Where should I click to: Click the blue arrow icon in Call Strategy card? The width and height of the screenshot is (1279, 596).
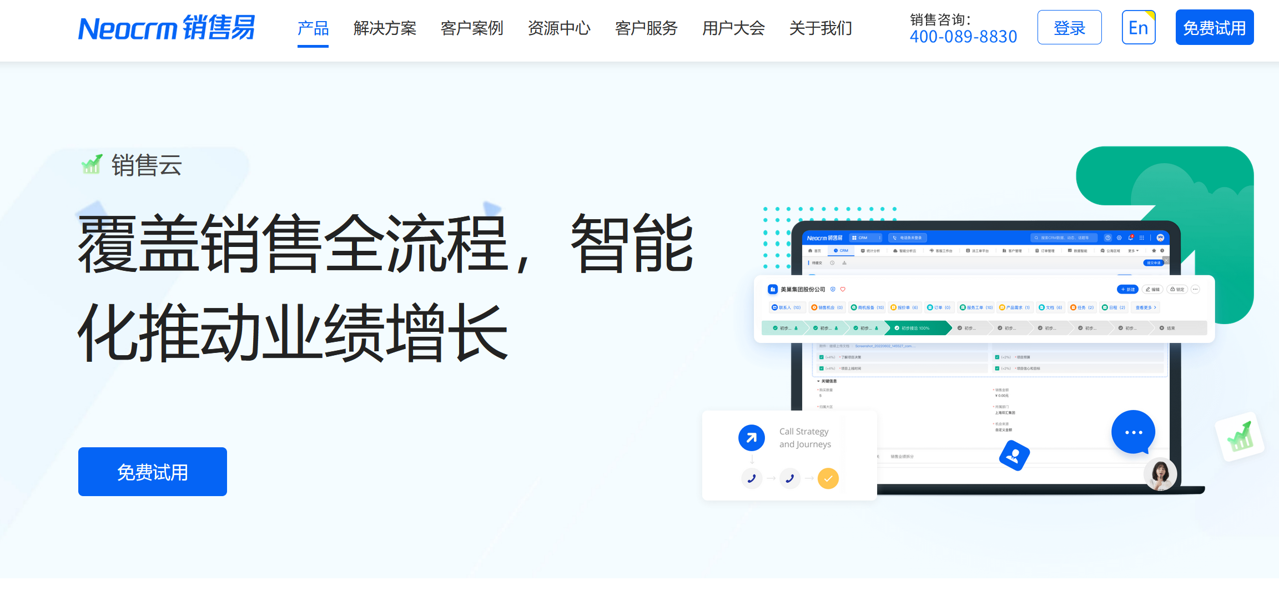751,437
